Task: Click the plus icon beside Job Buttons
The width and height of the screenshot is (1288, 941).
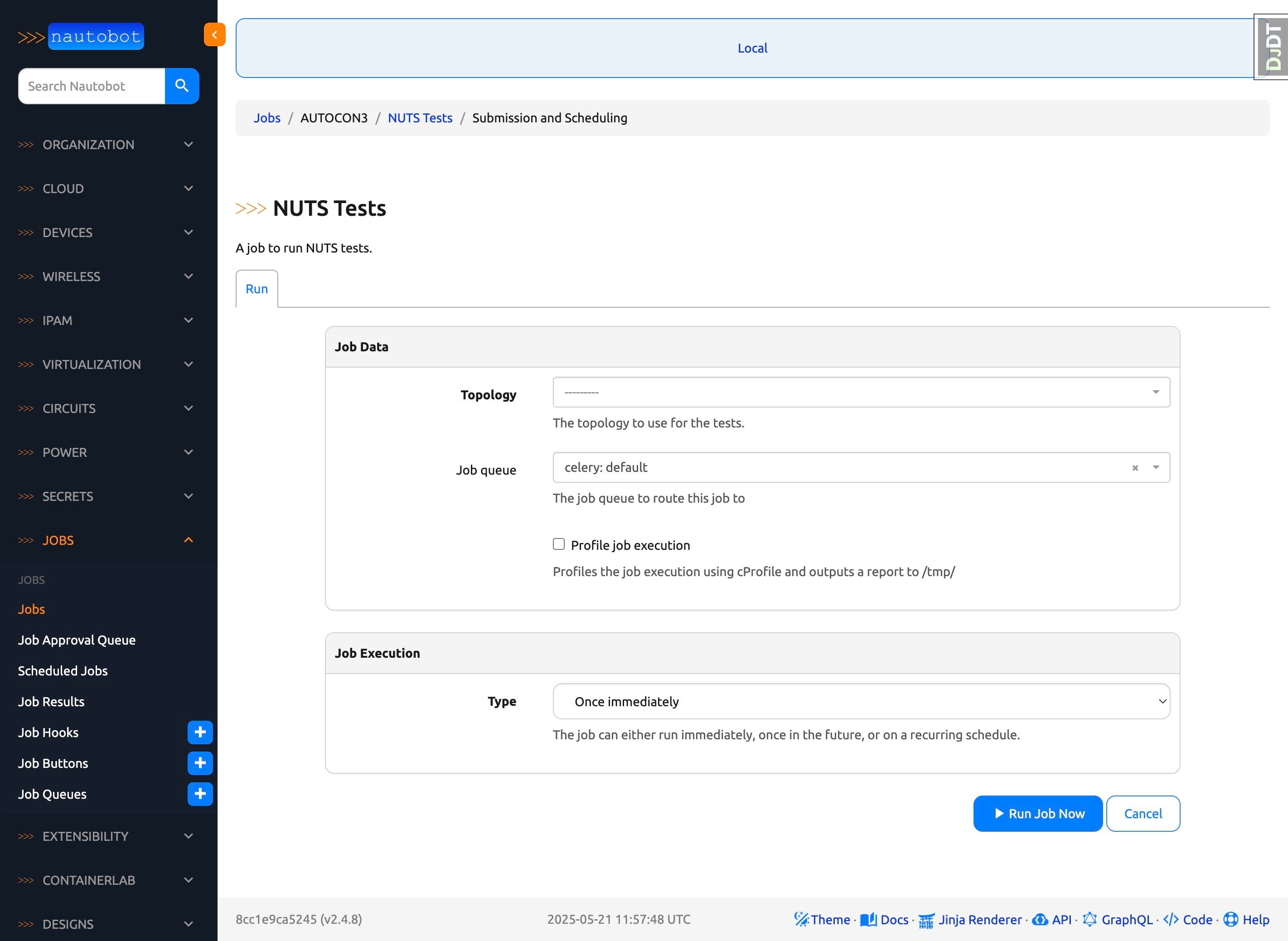Action: pyautogui.click(x=200, y=763)
